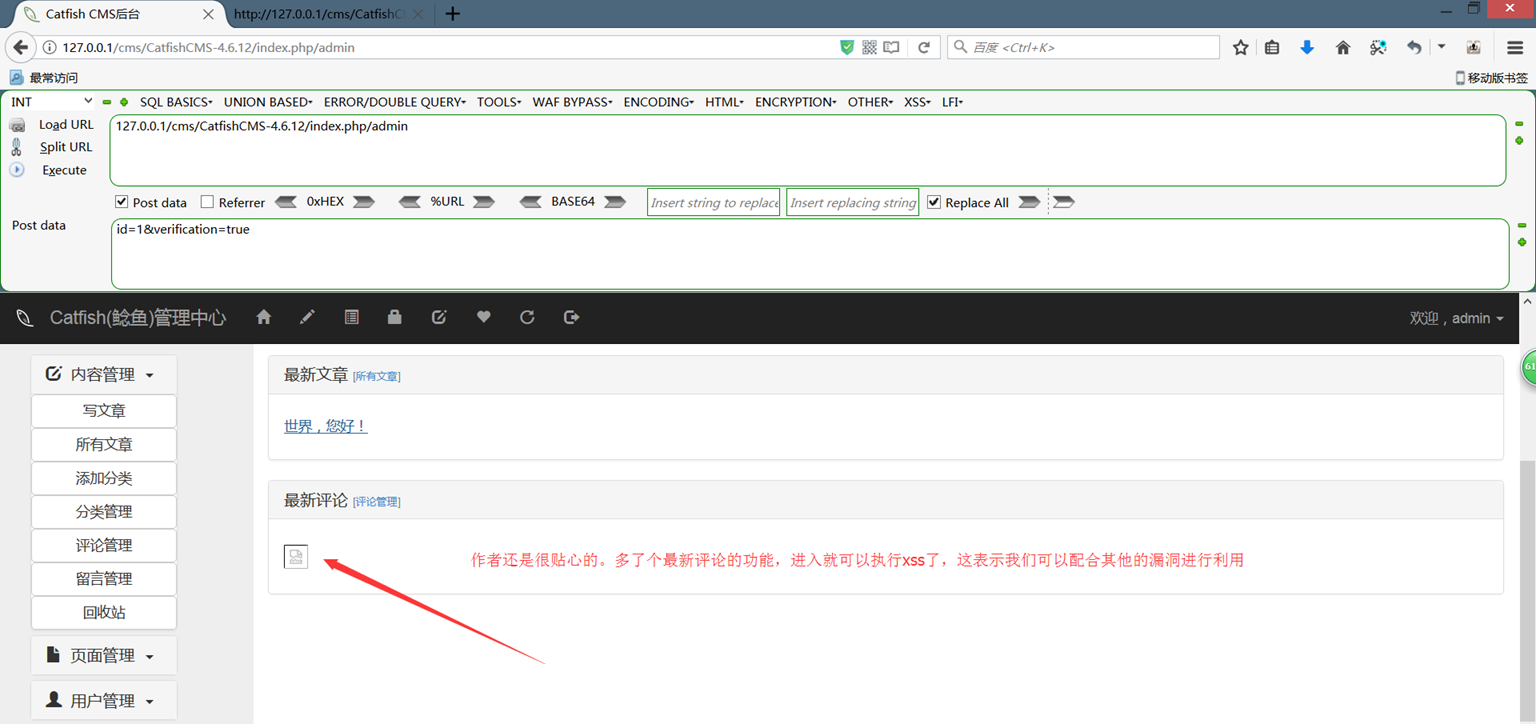Click [评论管理] link beside 最新评论
This screenshot has height=724, width=1536.
[x=377, y=502]
